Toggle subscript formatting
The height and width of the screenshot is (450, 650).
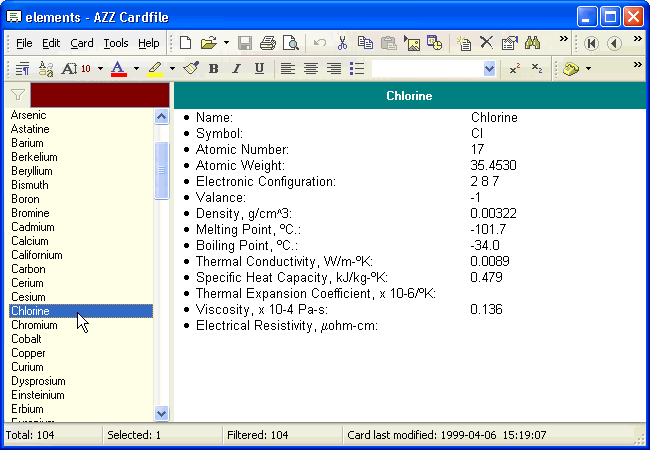coord(537,69)
